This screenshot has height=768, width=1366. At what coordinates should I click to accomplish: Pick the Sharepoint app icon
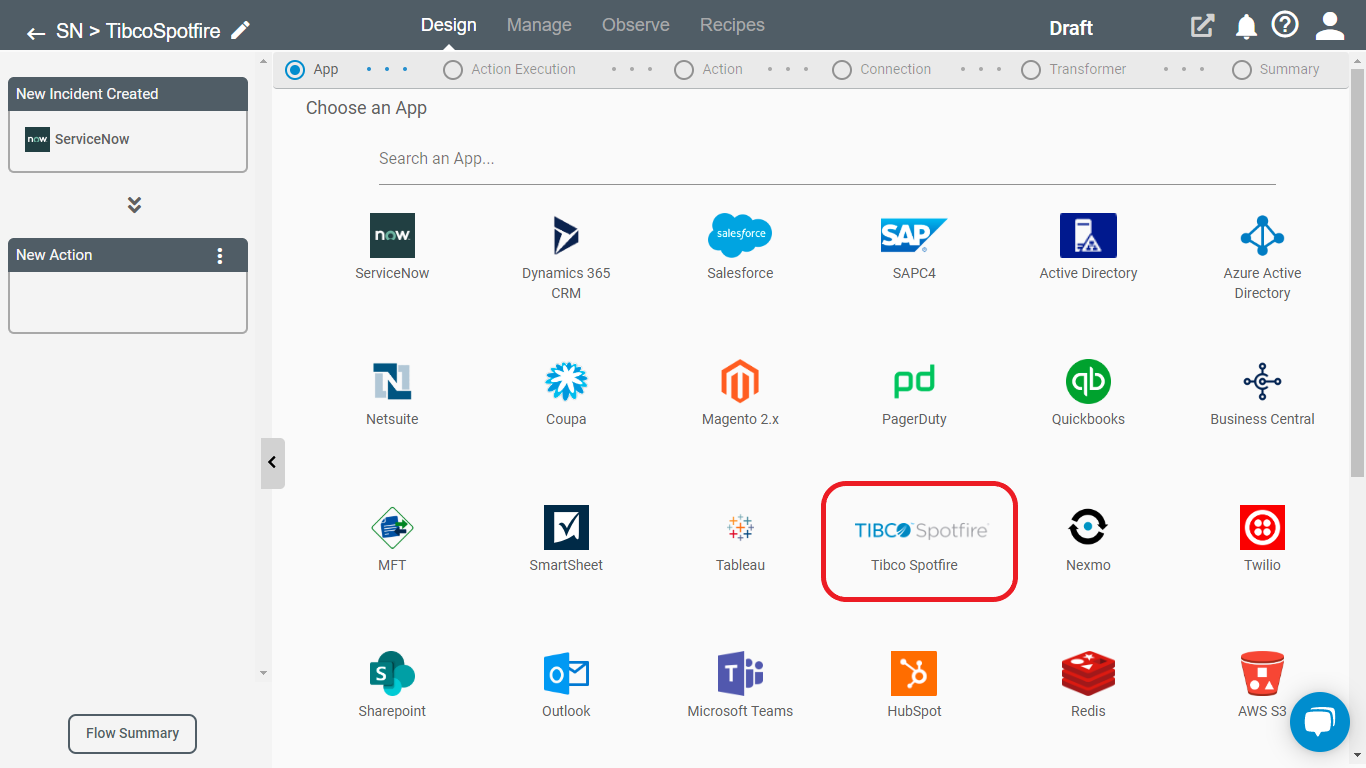click(x=392, y=673)
